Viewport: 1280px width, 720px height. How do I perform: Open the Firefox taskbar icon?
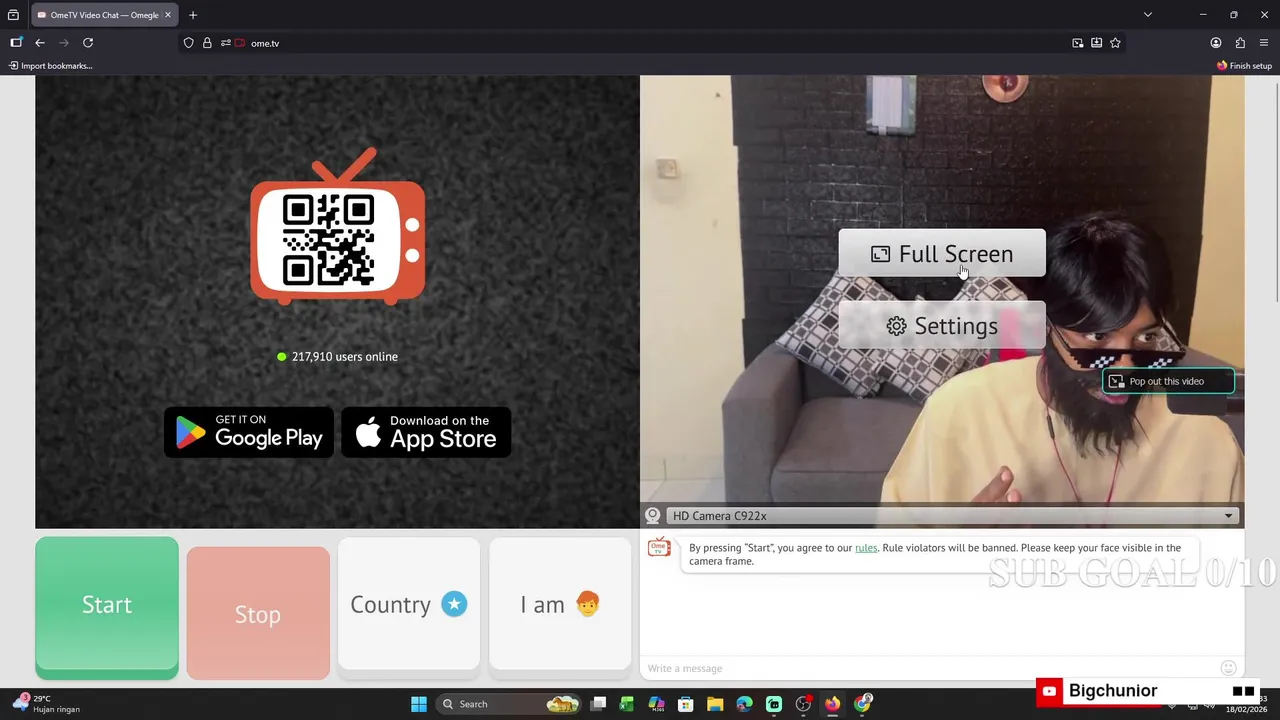point(832,704)
